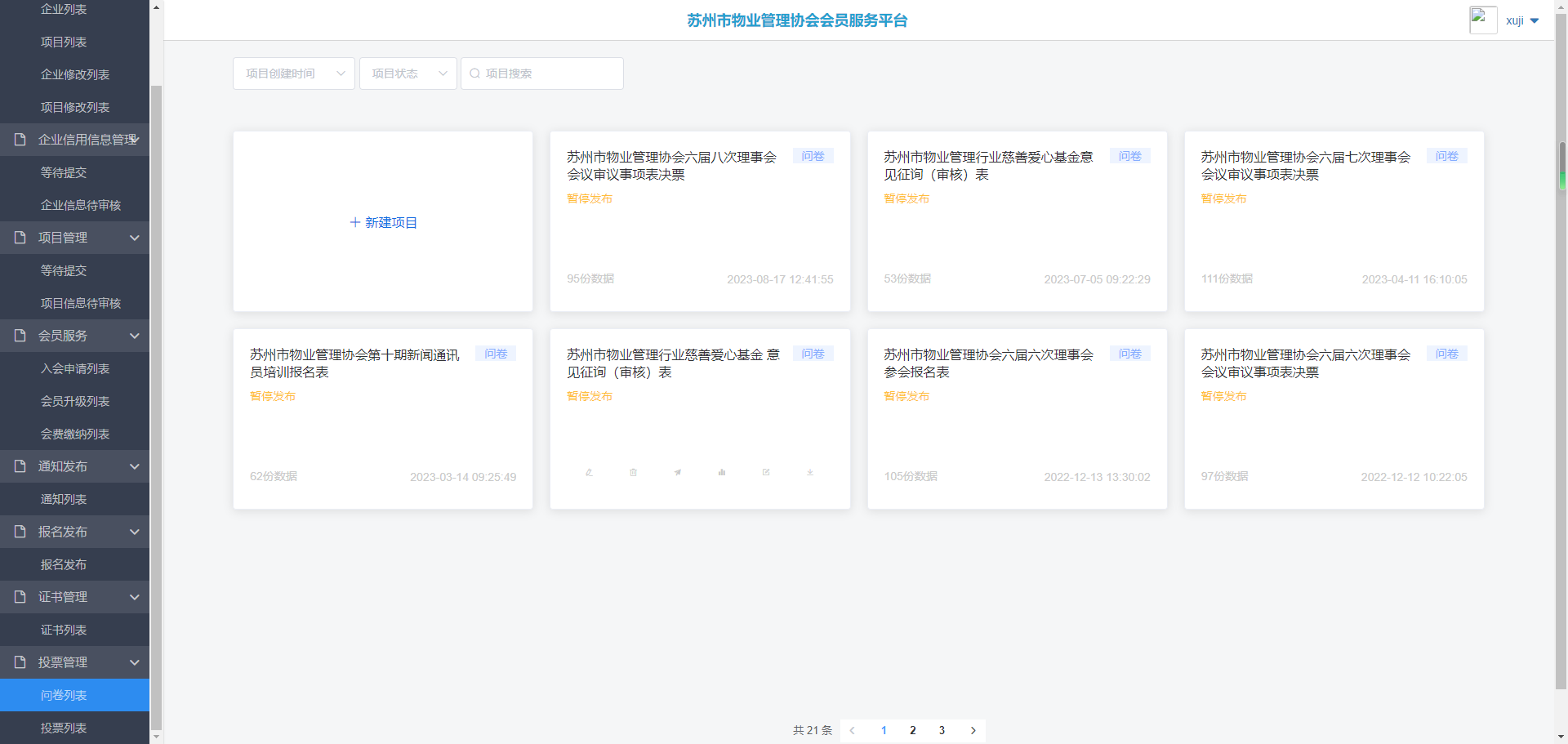Collapse the 会员服务 section chevron
Viewport: 1568px width, 744px height.
click(135, 336)
